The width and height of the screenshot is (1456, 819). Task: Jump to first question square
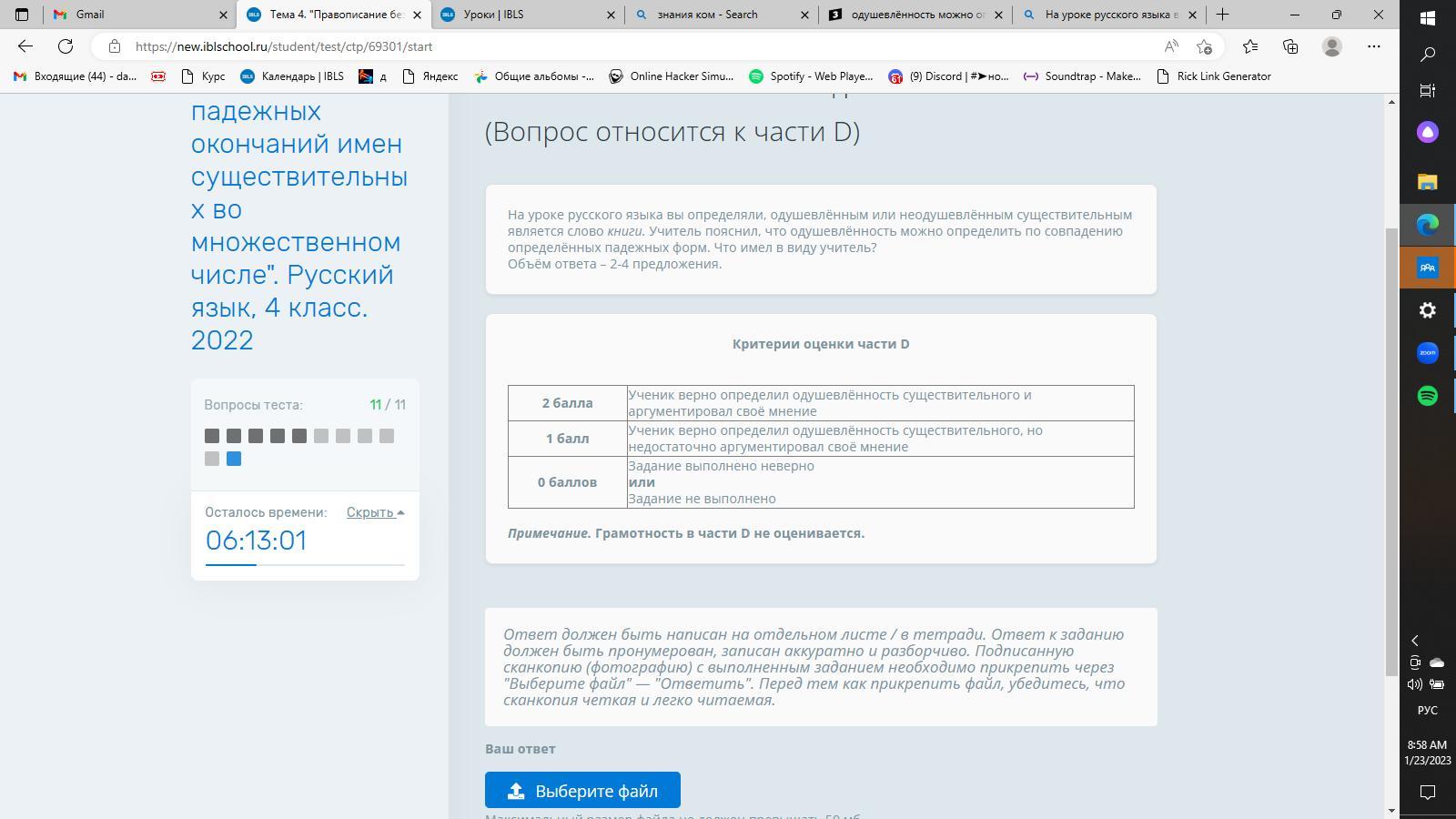click(212, 436)
